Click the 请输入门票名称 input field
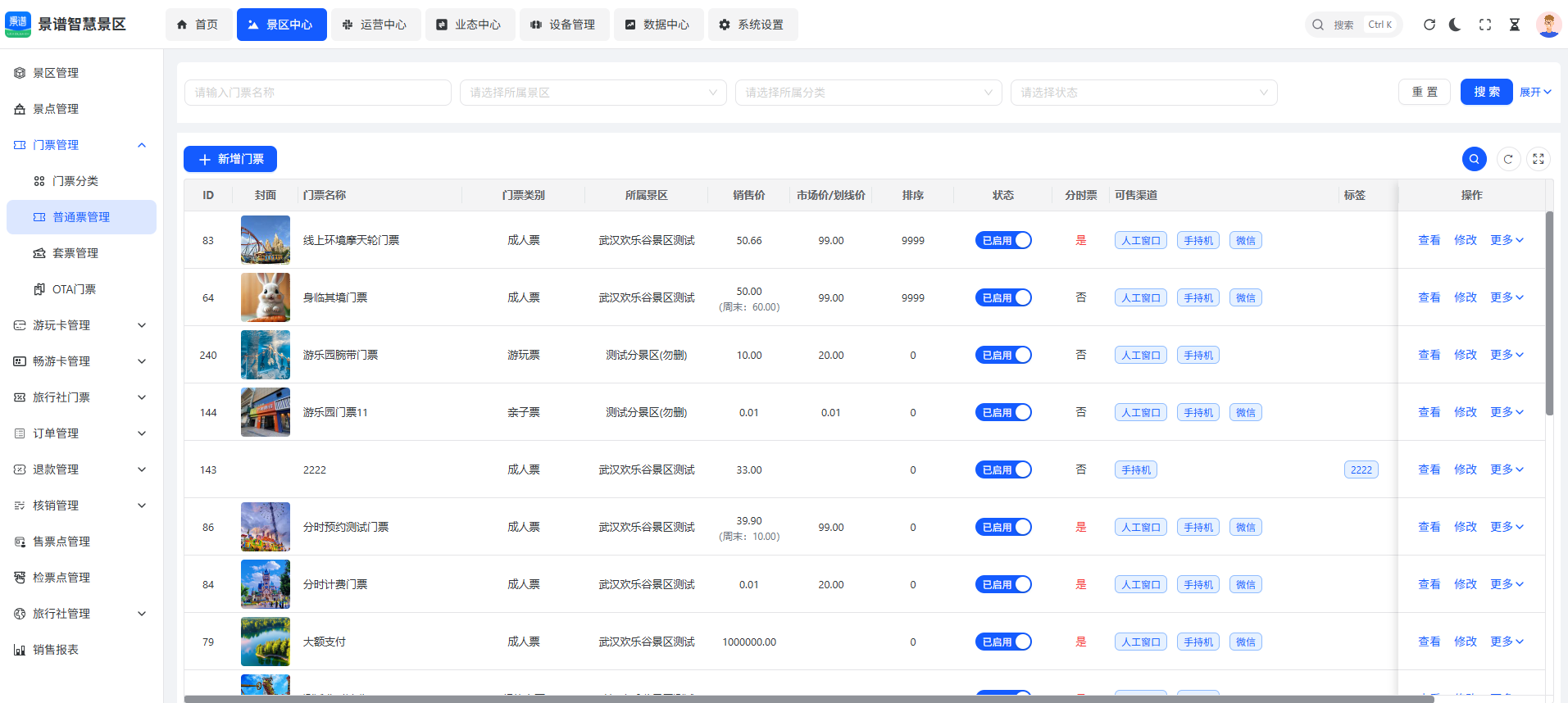1568x703 pixels. 318,93
